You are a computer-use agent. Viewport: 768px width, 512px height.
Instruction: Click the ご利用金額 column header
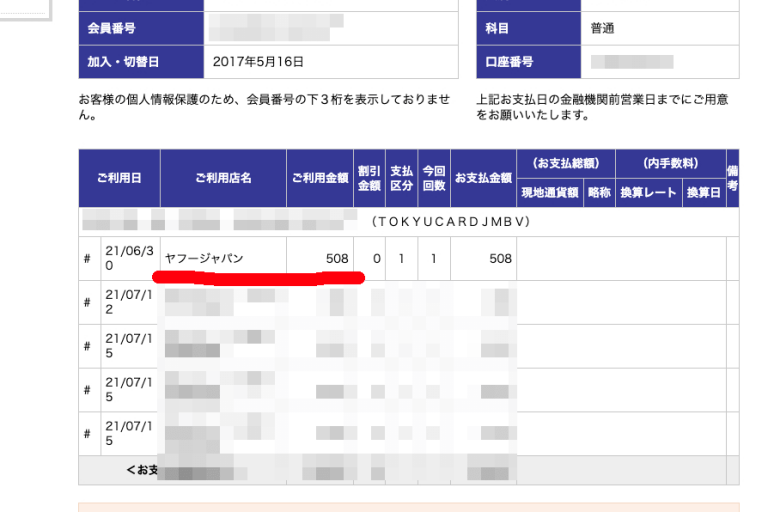320,178
